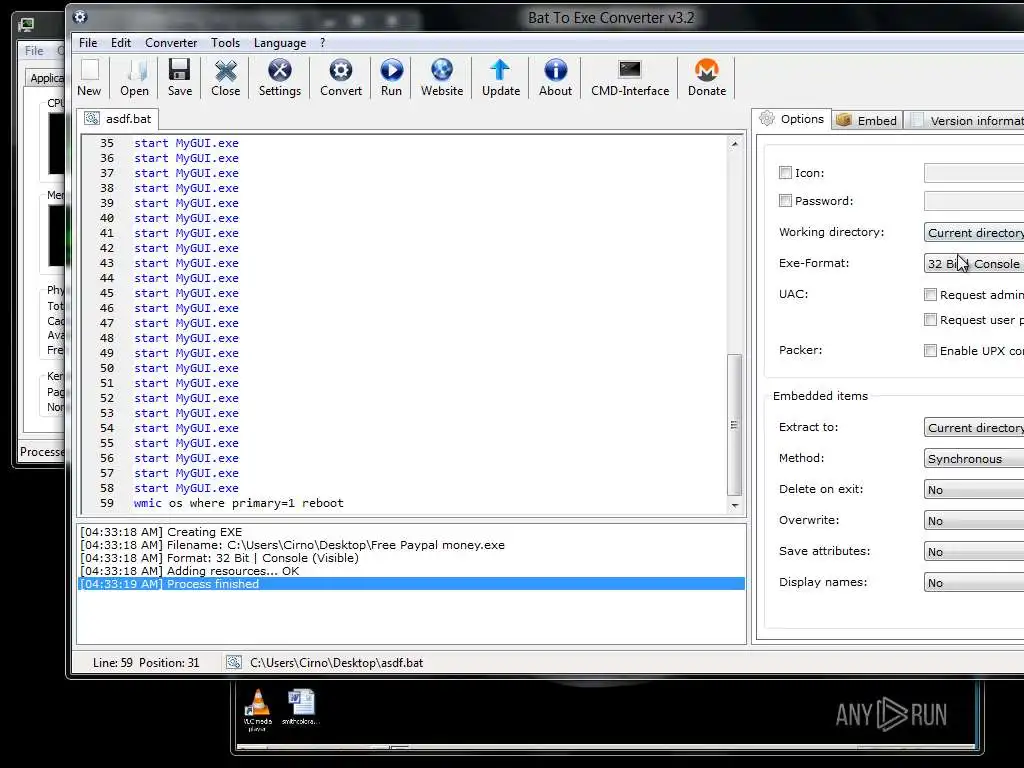Image resolution: width=1024 pixels, height=768 pixels.
Task: Open the Extract to dropdown
Action: pyautogui.click(x=974, y=427)
